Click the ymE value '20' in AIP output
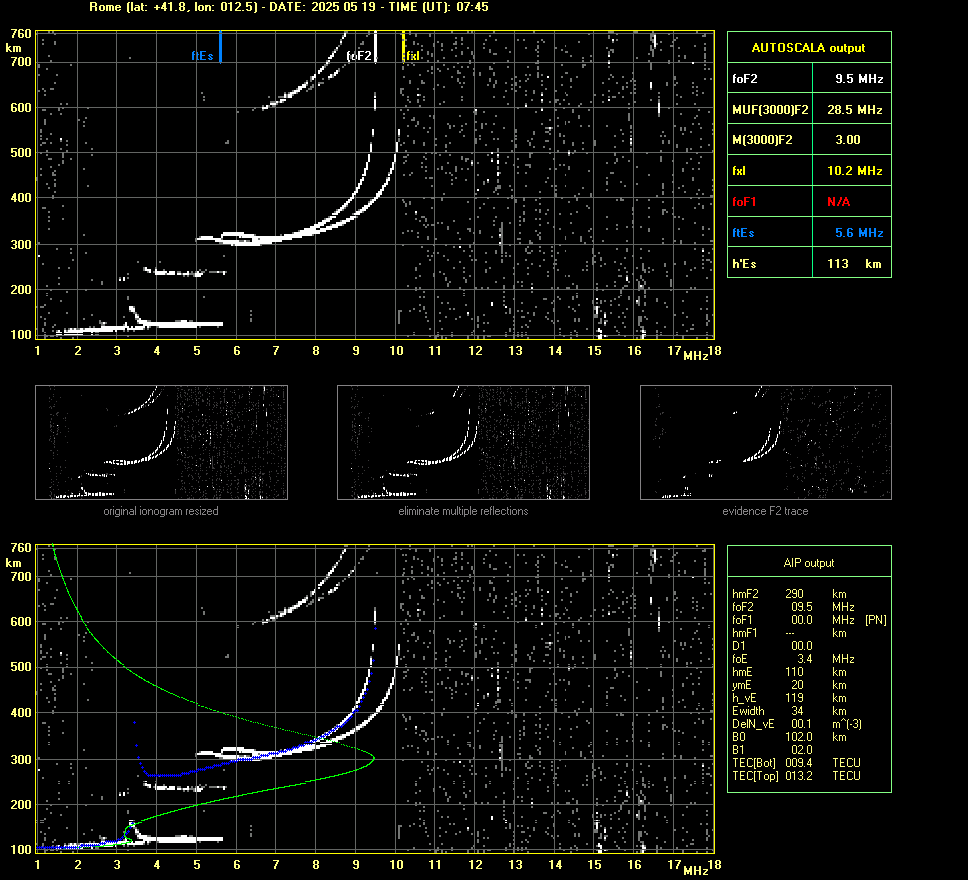The height and width of the screenshot is (880, 968). (797, 685)
